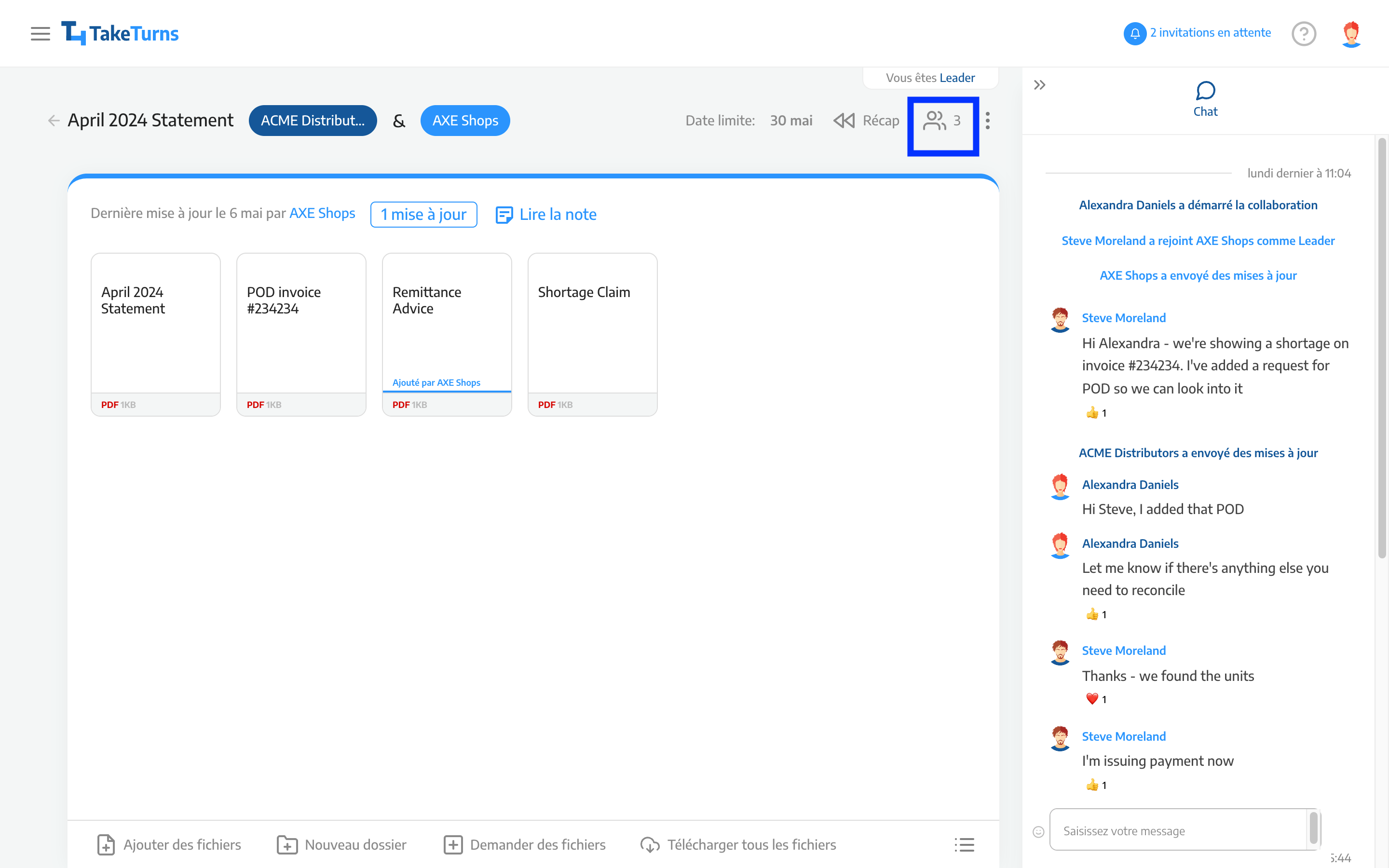This screenshot has width=1389, height=868.
Task: Open the Récap rewind view
Action: [x=866, y=121]
